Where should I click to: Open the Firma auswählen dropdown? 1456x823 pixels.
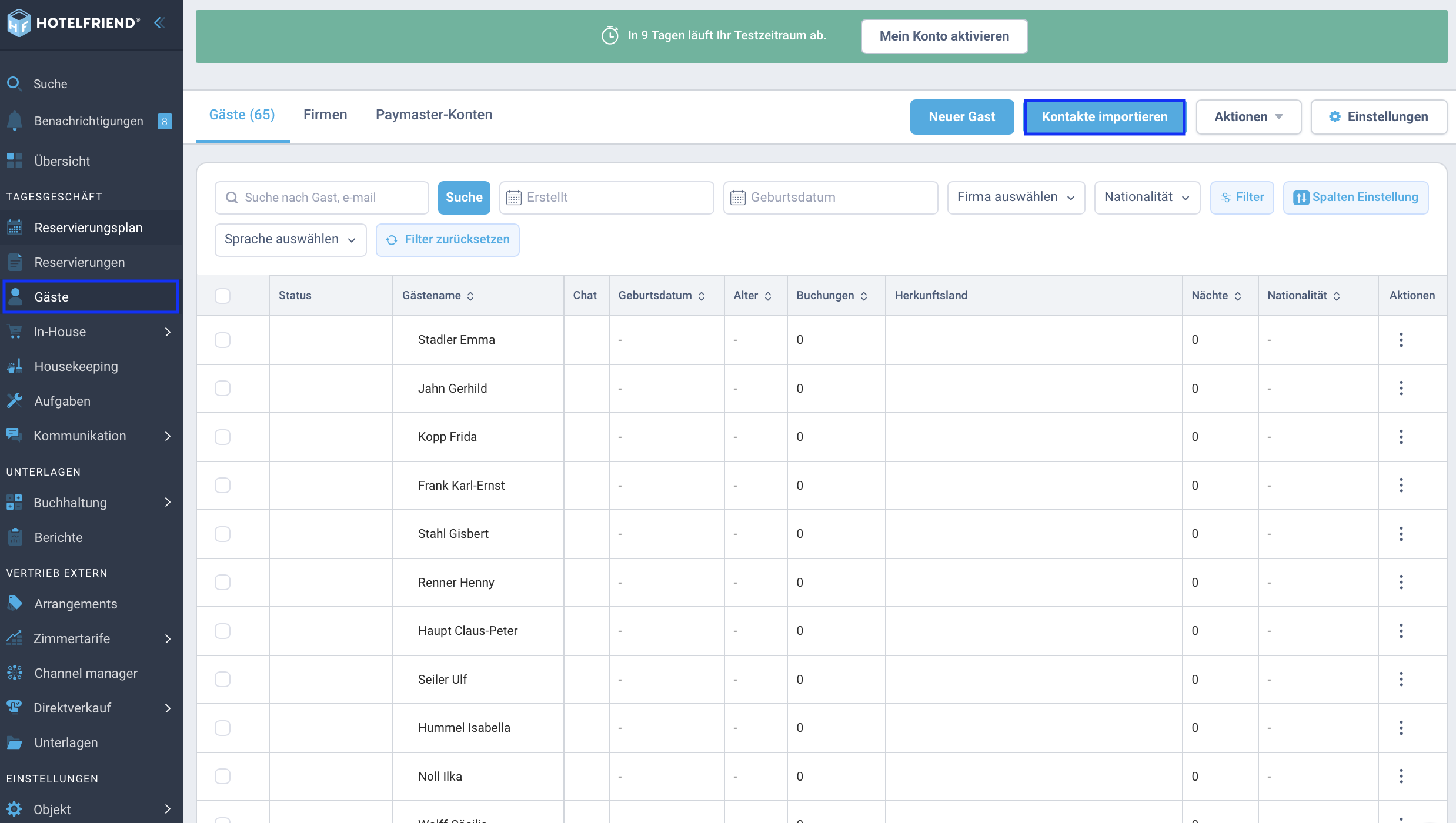click(x=1016, y=198)
